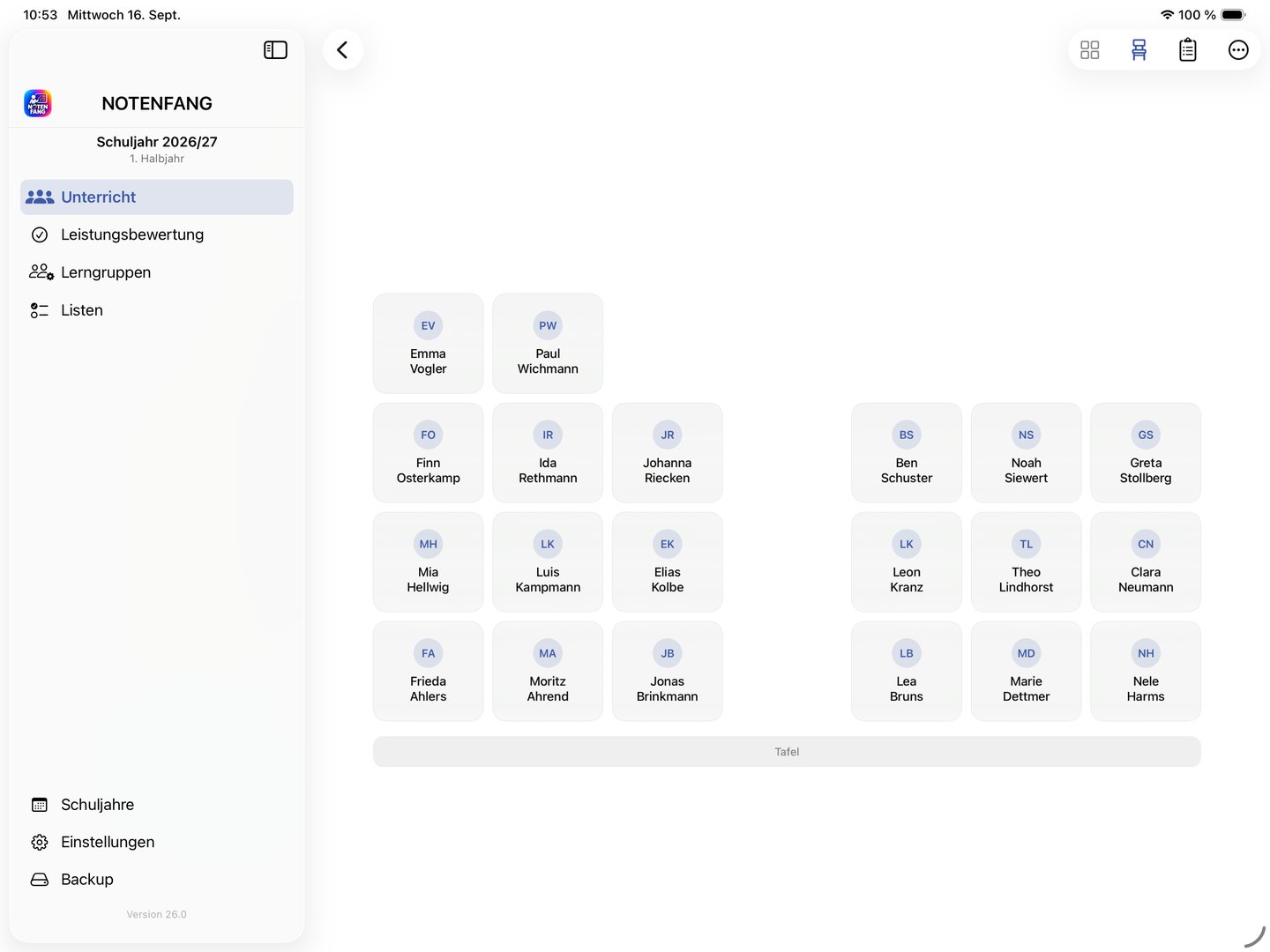Select Elias Kolbe's seat card
The width and height of the screenshot is (1270, 952).
668,562
